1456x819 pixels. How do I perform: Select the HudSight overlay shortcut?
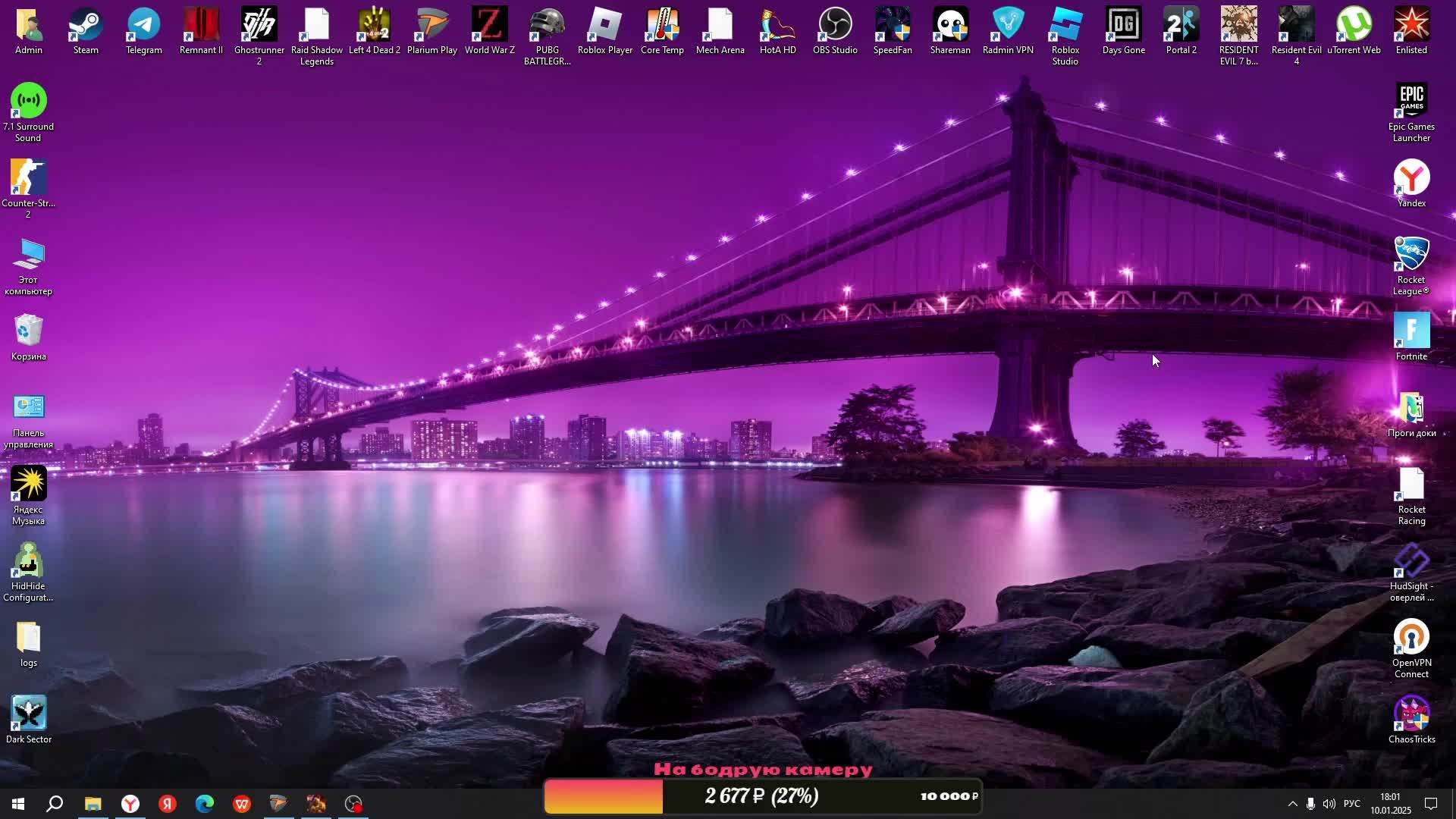[x=1412, y=573]
